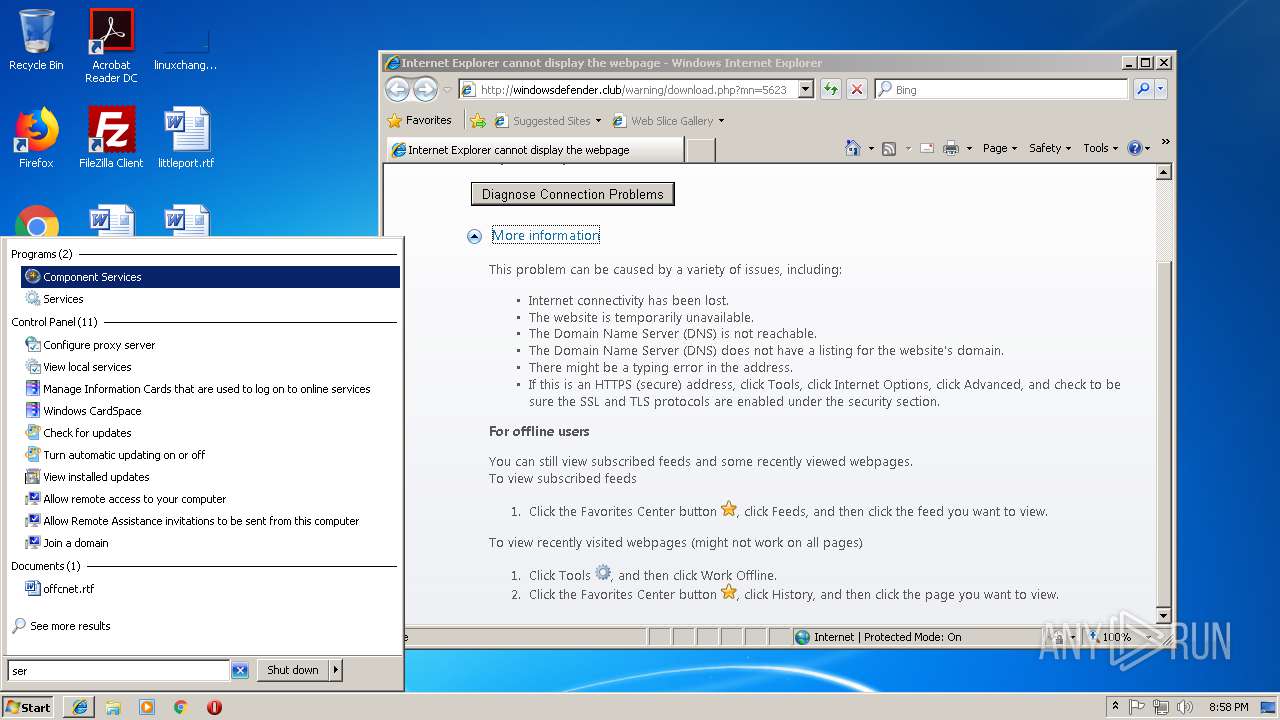This screenshot has height=720, width=1280.
Task: Open the address bar URL dropdown
Action: tap(806, 89)
